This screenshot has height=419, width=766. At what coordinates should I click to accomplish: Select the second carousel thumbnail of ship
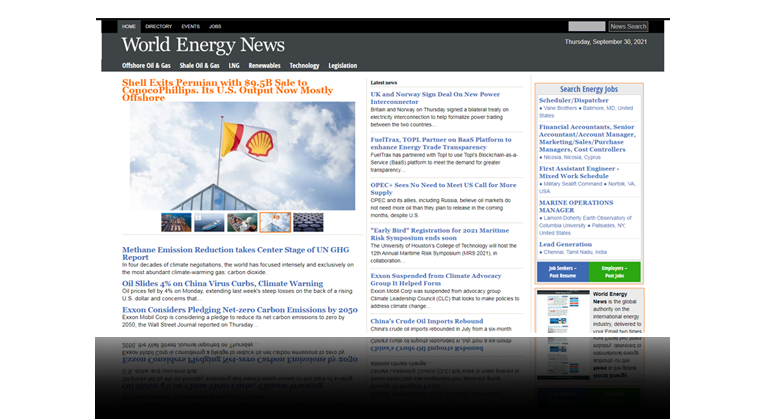(x=209, y=222)
